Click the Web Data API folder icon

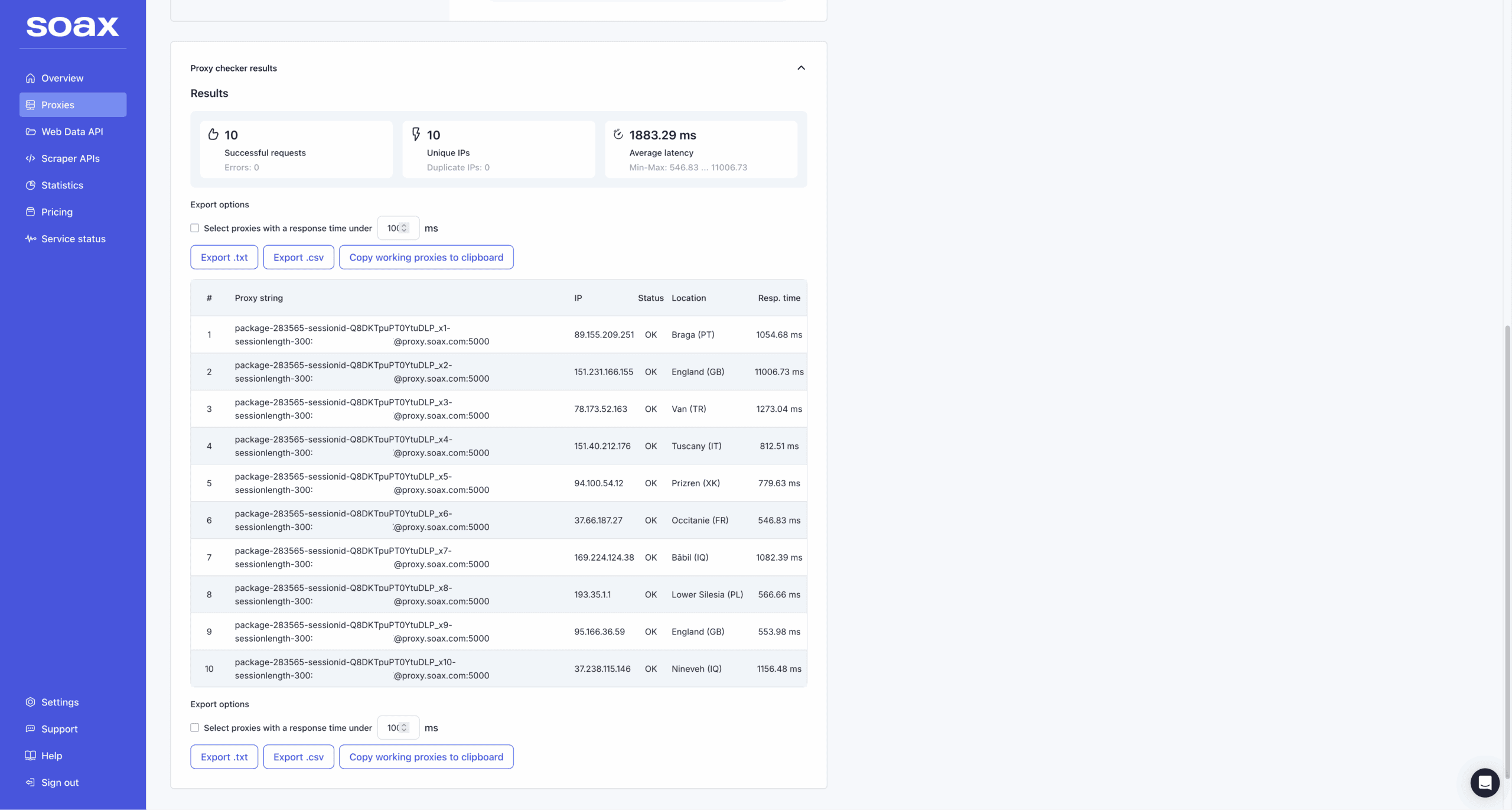30,132
